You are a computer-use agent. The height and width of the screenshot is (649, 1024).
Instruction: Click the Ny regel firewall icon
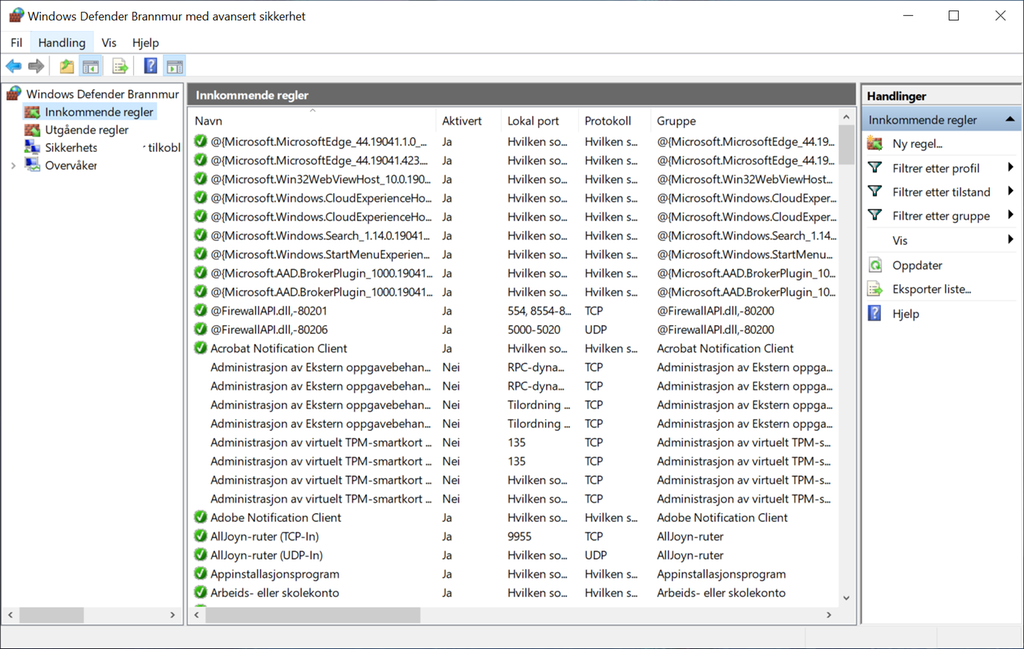click(875, 143)
